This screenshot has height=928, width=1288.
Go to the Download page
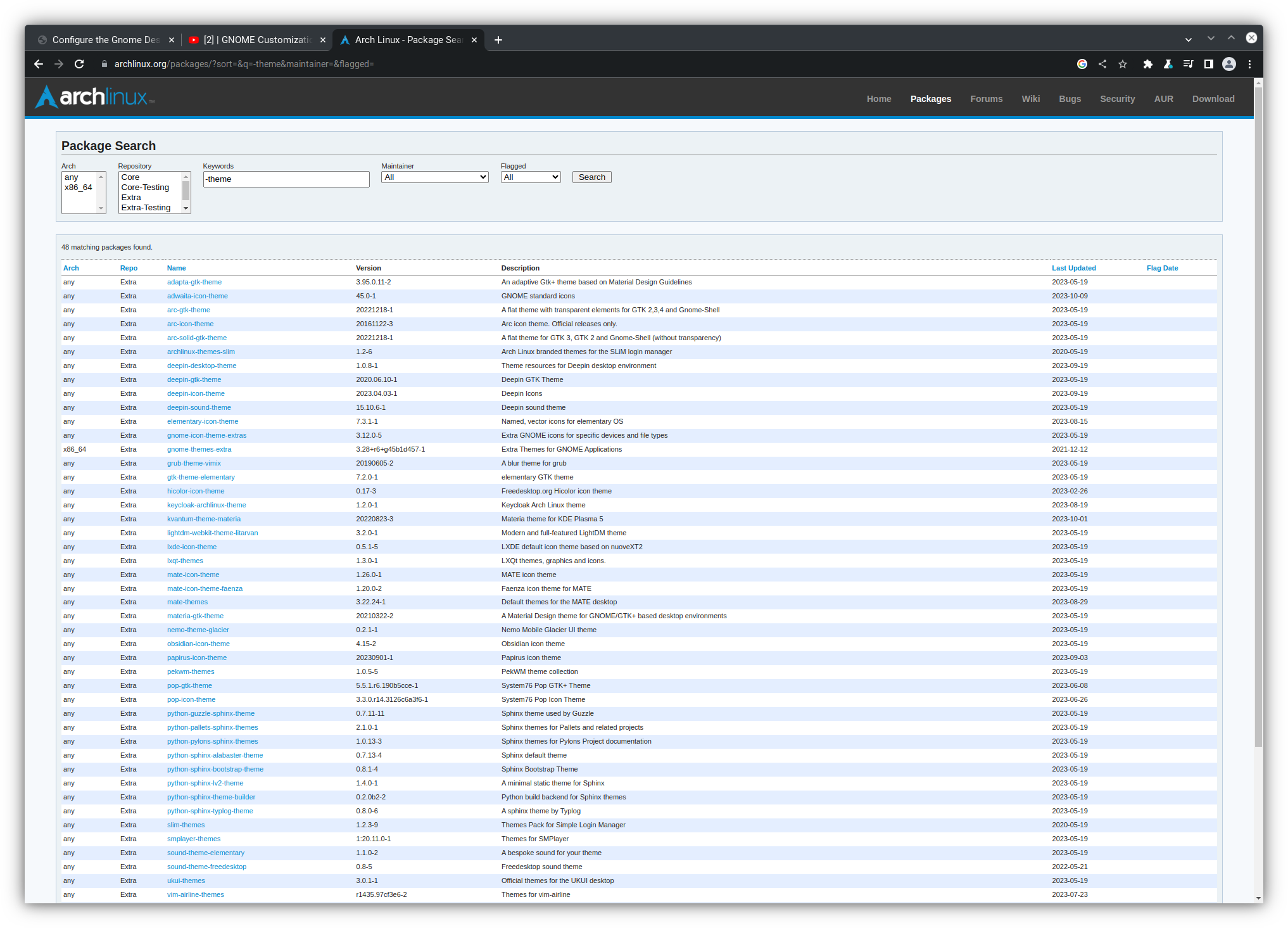click(x=1213, y=99)
